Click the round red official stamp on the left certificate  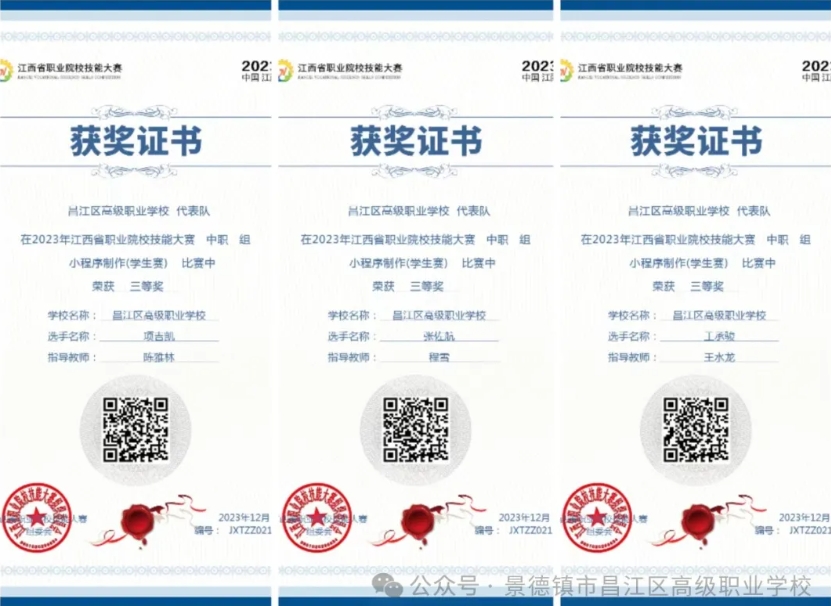pos(35,522)
